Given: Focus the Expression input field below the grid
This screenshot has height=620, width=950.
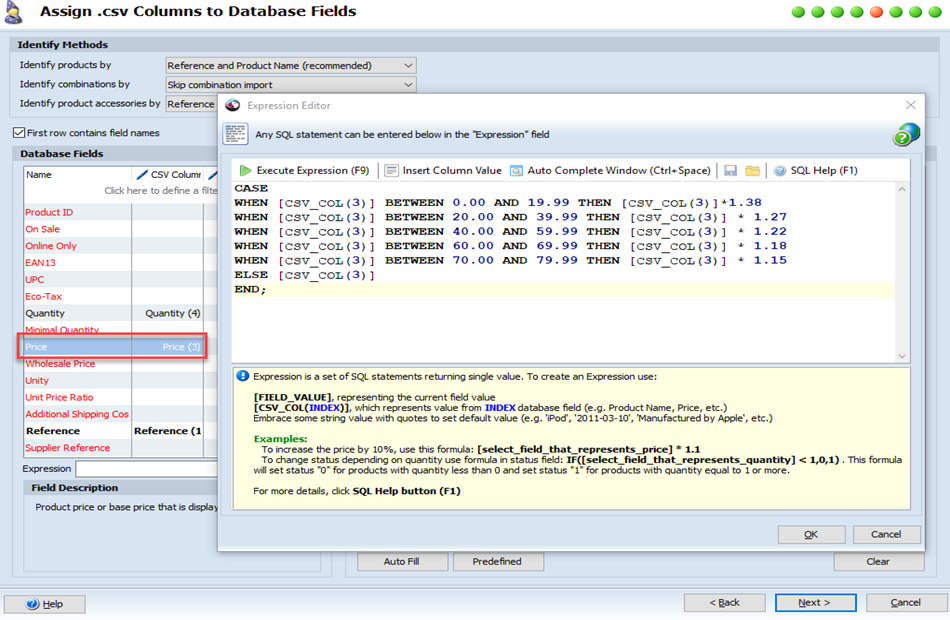Looking at the screenshot, I should pyautogui.click(x=147, y=469).
